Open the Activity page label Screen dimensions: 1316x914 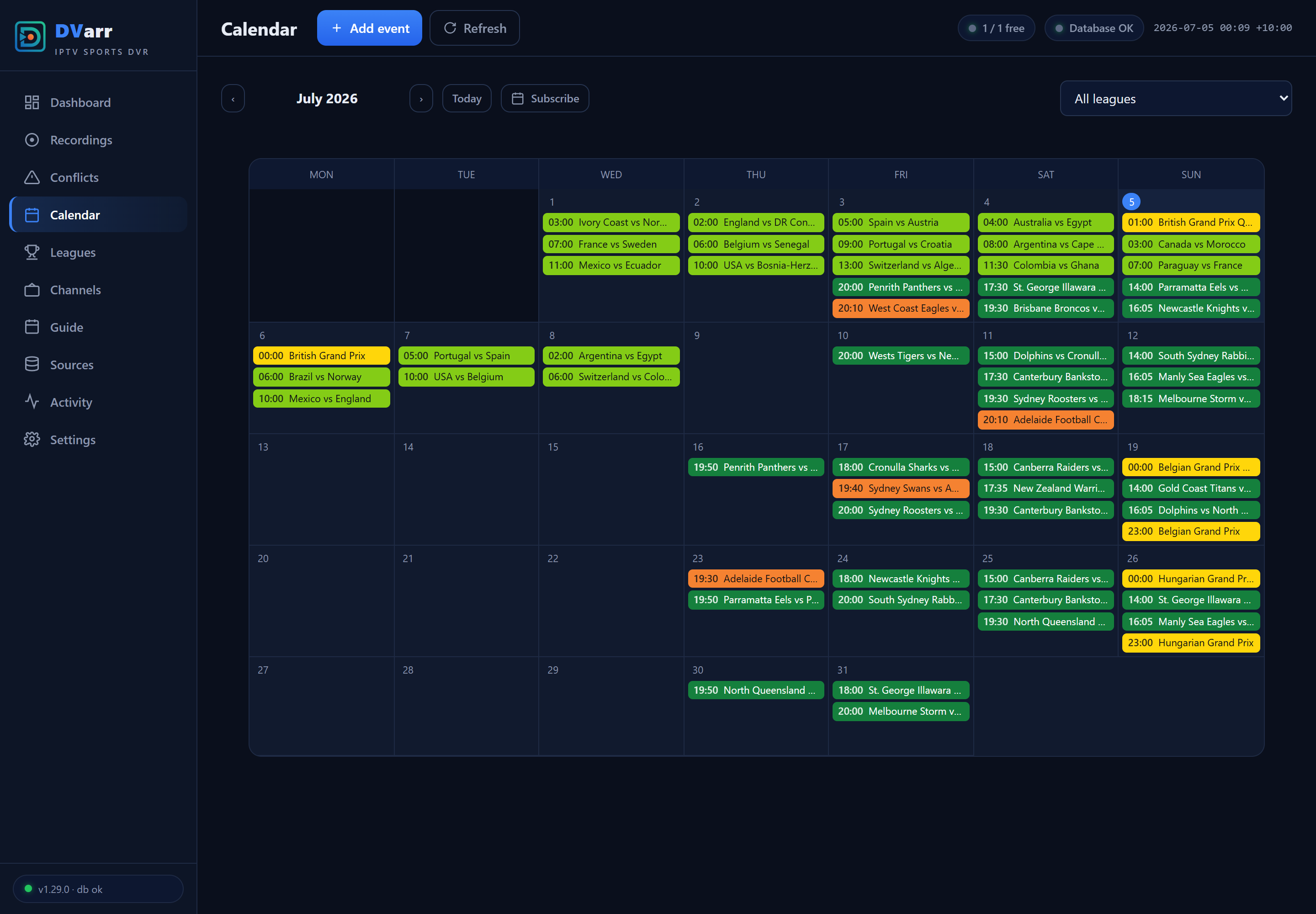pos(71,402)
